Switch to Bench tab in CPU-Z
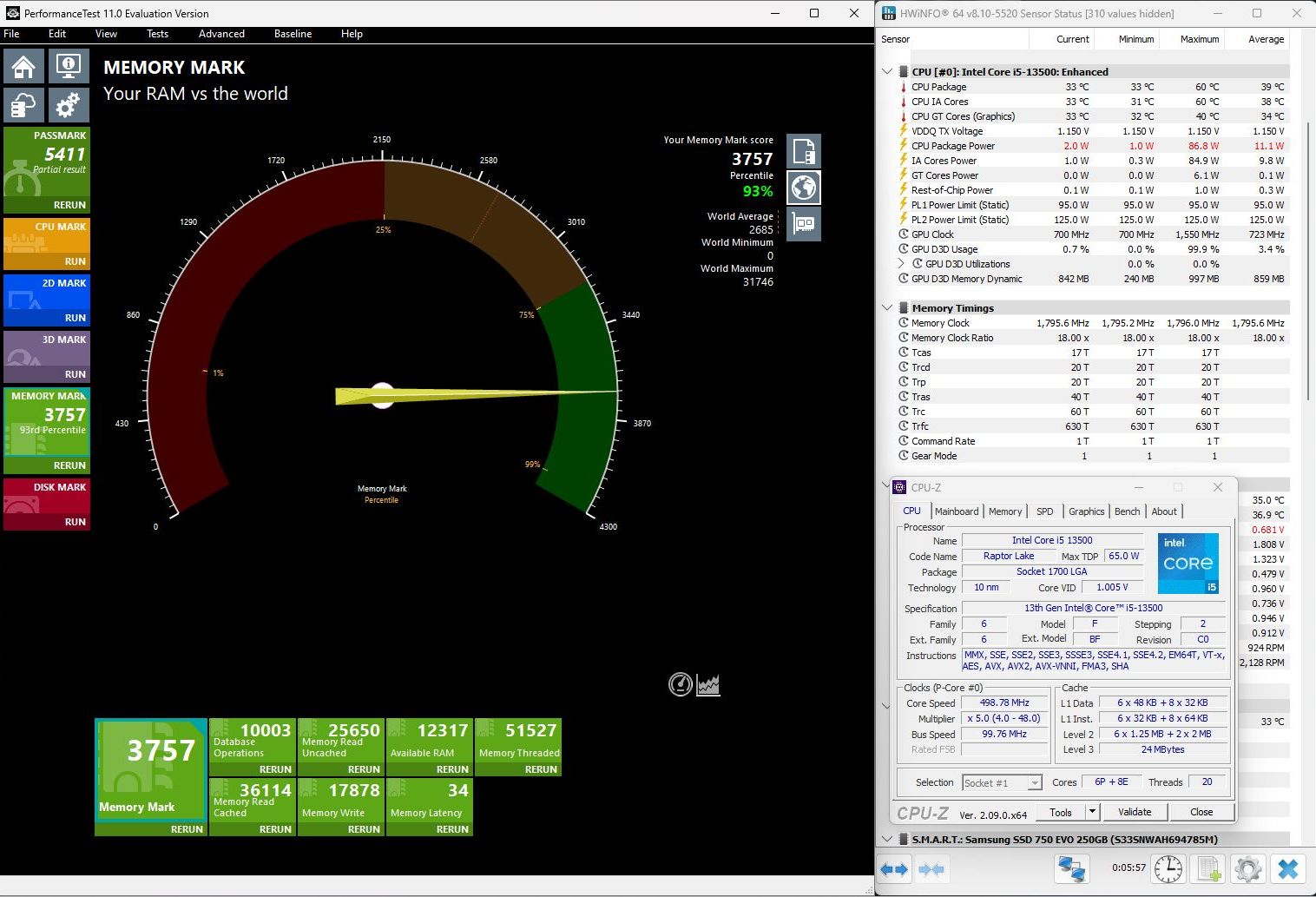The image size is (1316, 897). click(x=1127, y=511)
